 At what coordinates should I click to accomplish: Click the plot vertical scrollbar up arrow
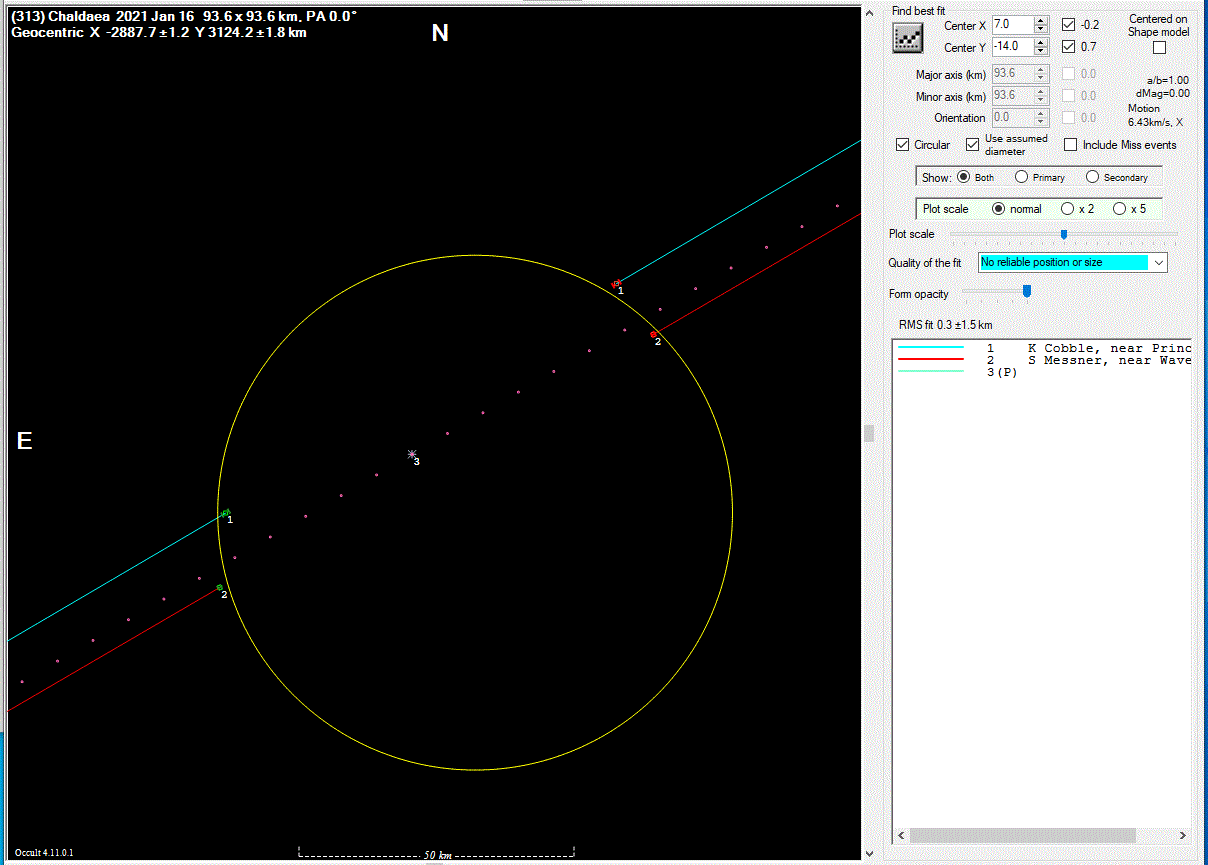tap(869, 11)
